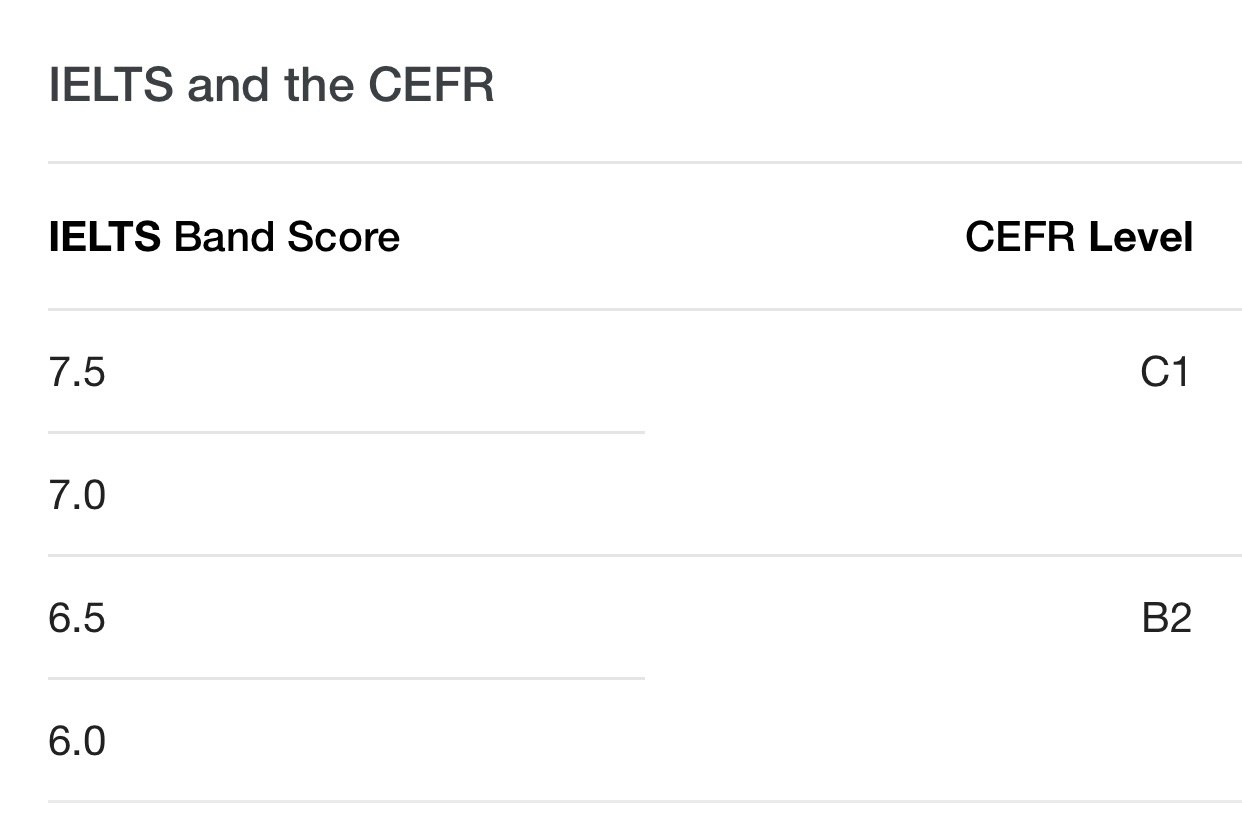
Task: Select the 'IELTS Band Score' column header
Action: tap(224, 237)
